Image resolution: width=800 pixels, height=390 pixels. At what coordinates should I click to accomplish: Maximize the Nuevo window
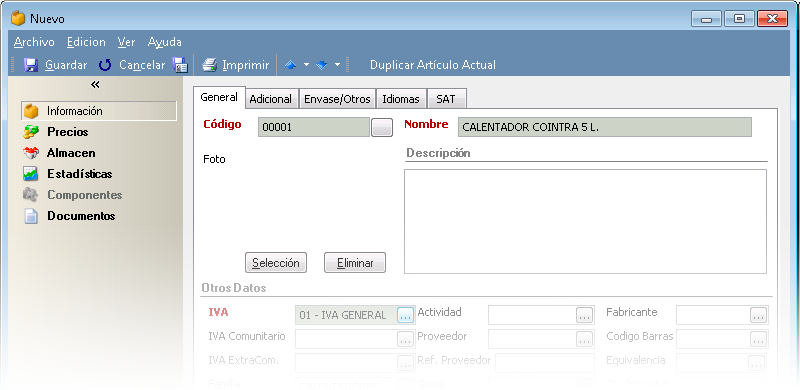pos(739,19)
